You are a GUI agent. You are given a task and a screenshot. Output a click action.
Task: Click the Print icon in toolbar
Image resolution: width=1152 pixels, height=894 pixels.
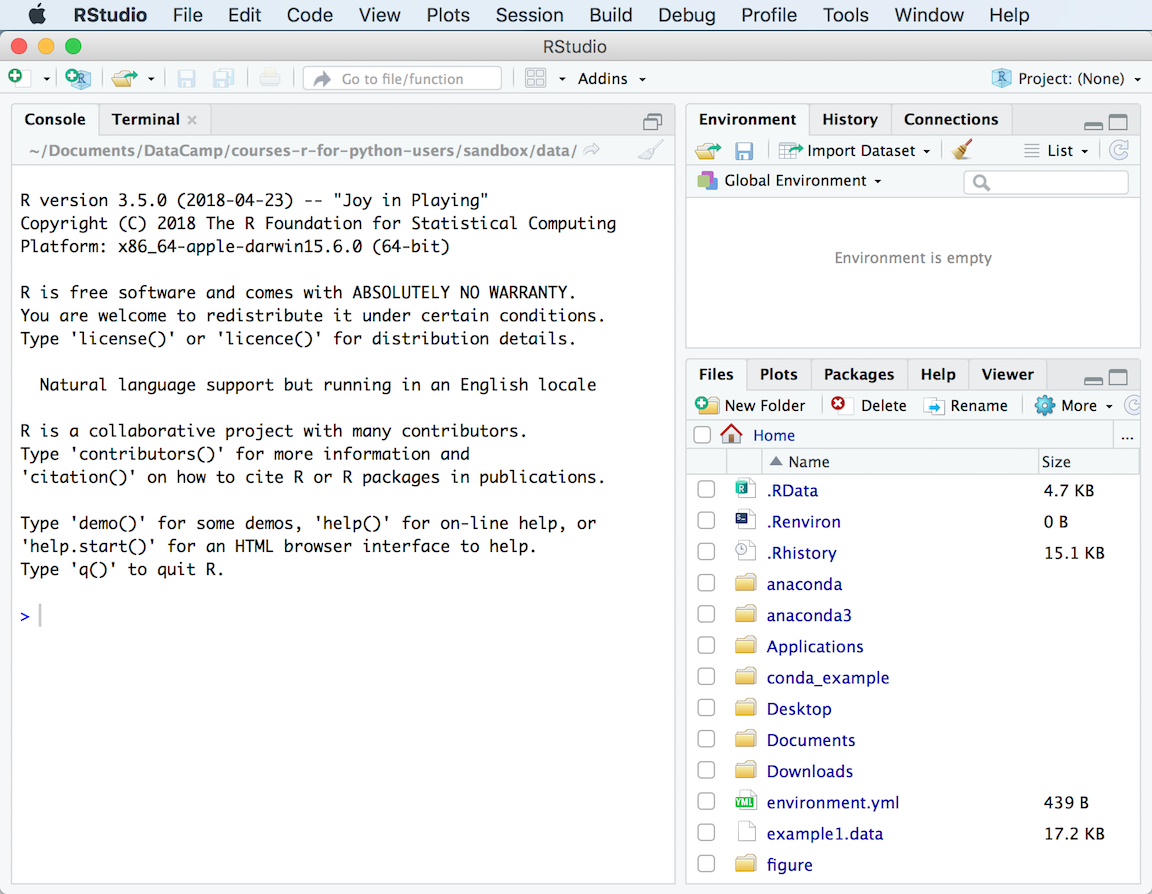270,78
